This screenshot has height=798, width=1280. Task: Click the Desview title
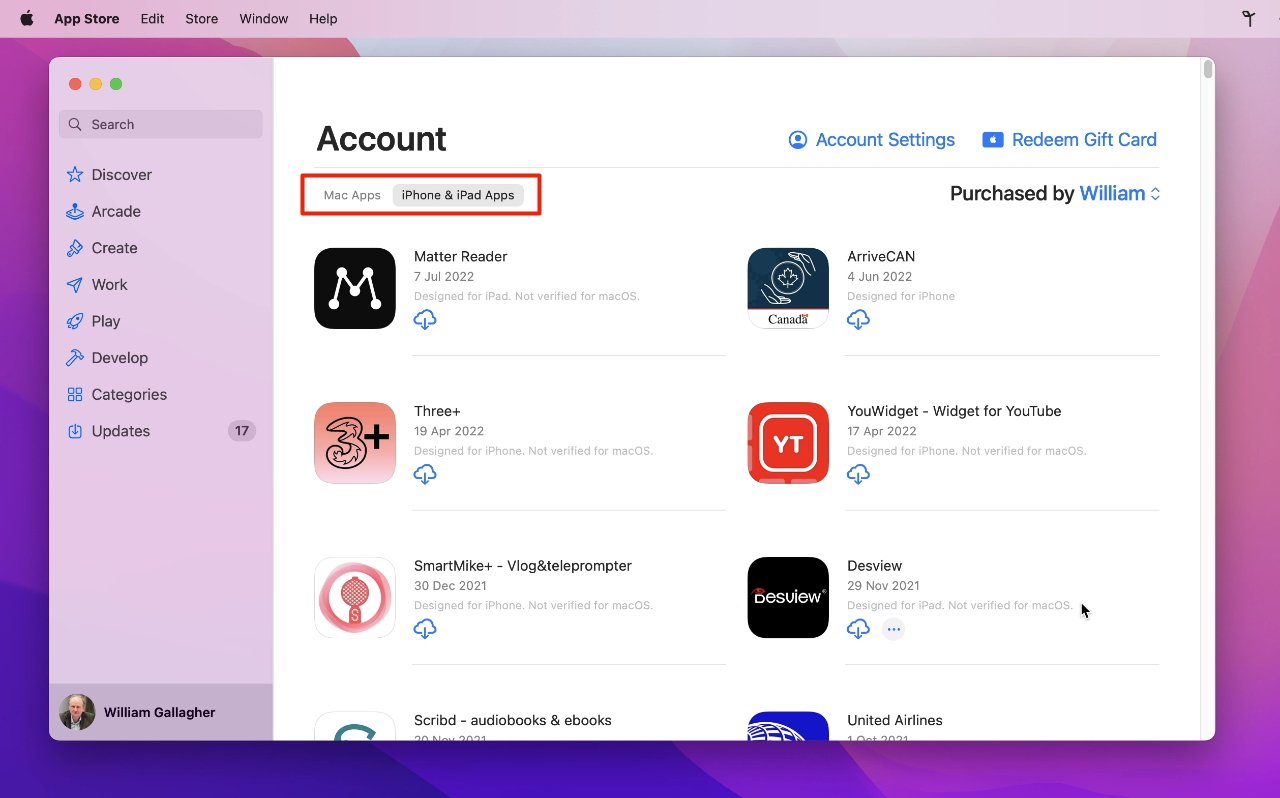875,566
